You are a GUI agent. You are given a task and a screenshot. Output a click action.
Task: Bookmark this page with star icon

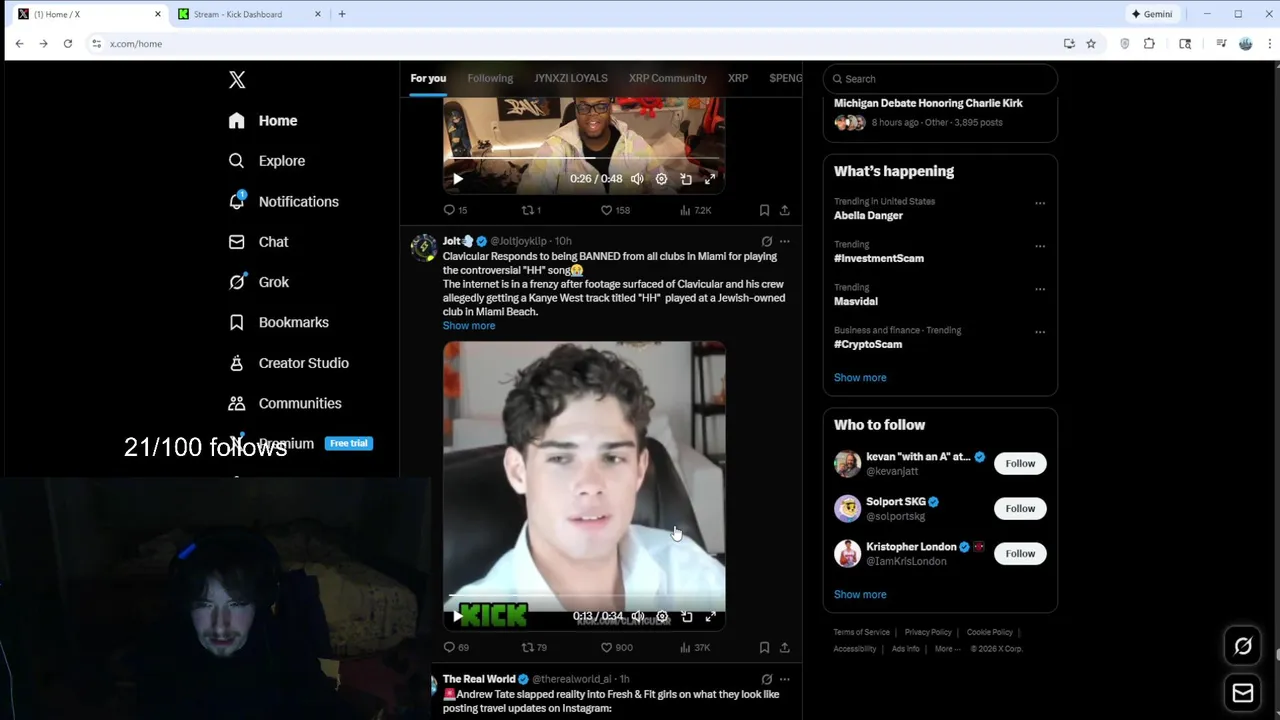point(1091,44)
